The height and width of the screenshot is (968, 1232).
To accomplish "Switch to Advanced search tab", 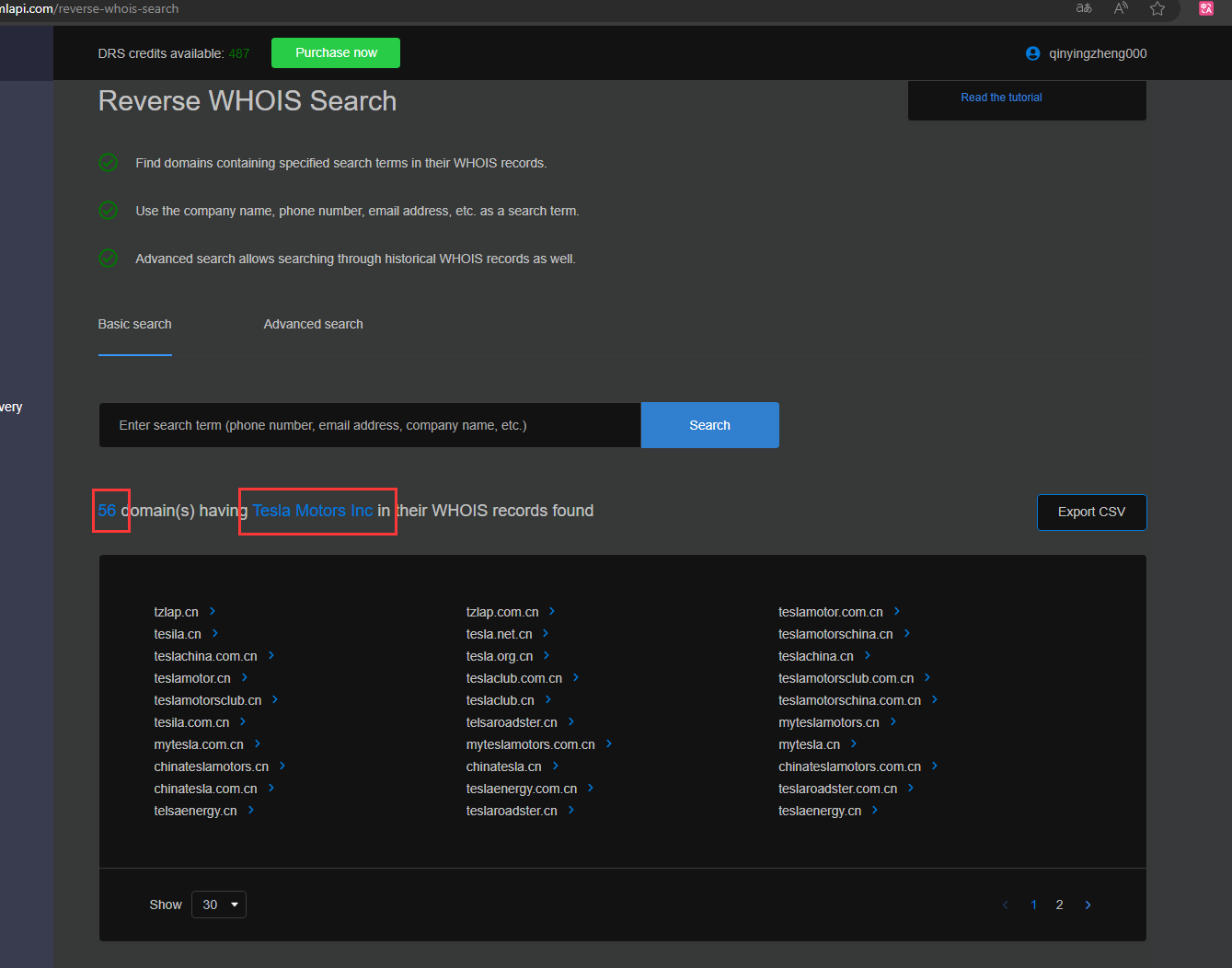I will coord(313,324).
